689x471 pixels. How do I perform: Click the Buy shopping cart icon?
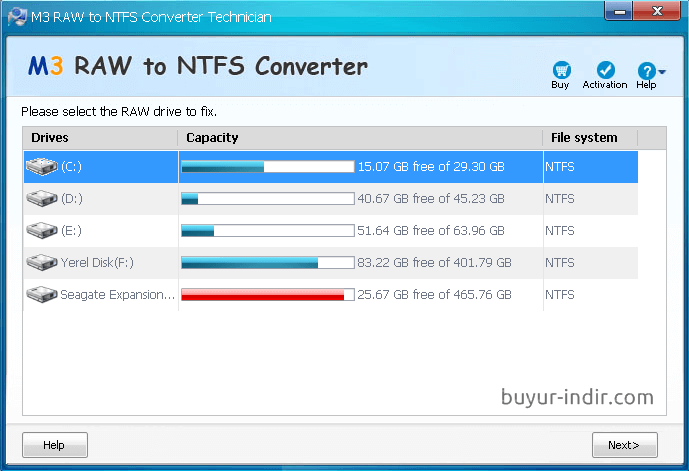[561, 70]
